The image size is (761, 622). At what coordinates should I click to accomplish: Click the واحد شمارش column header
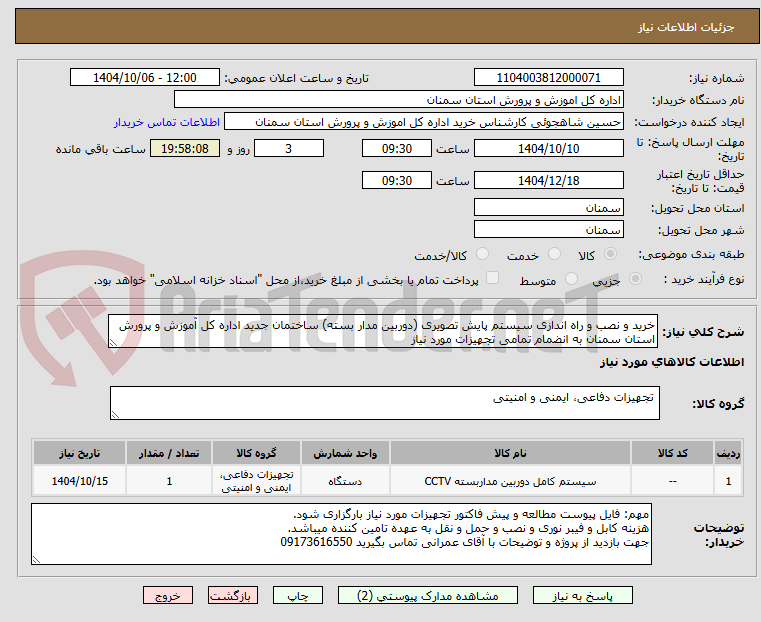pyautogui.click(x=345, y=453)
